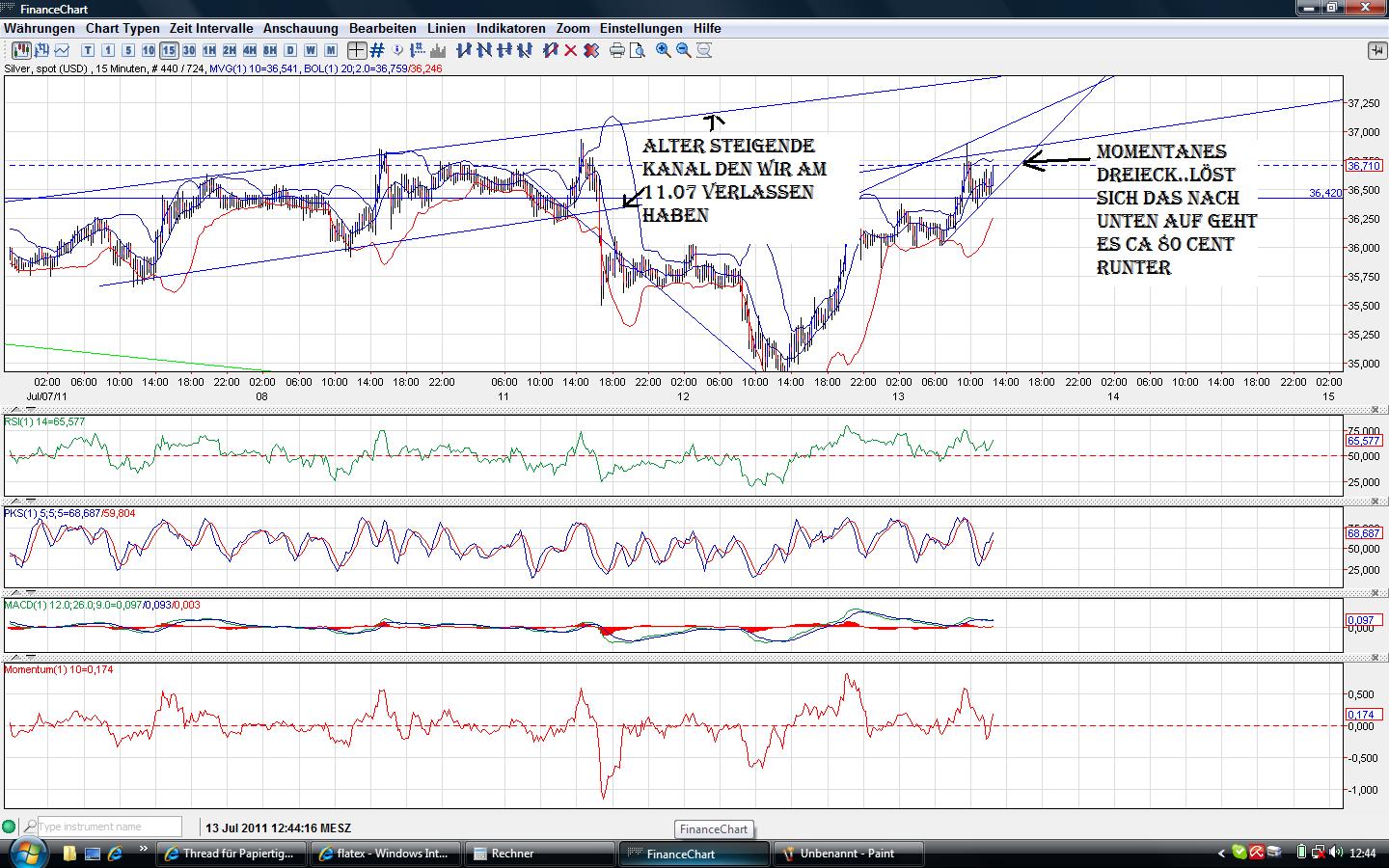Switch to the tick interval (T)

point(88,50)
